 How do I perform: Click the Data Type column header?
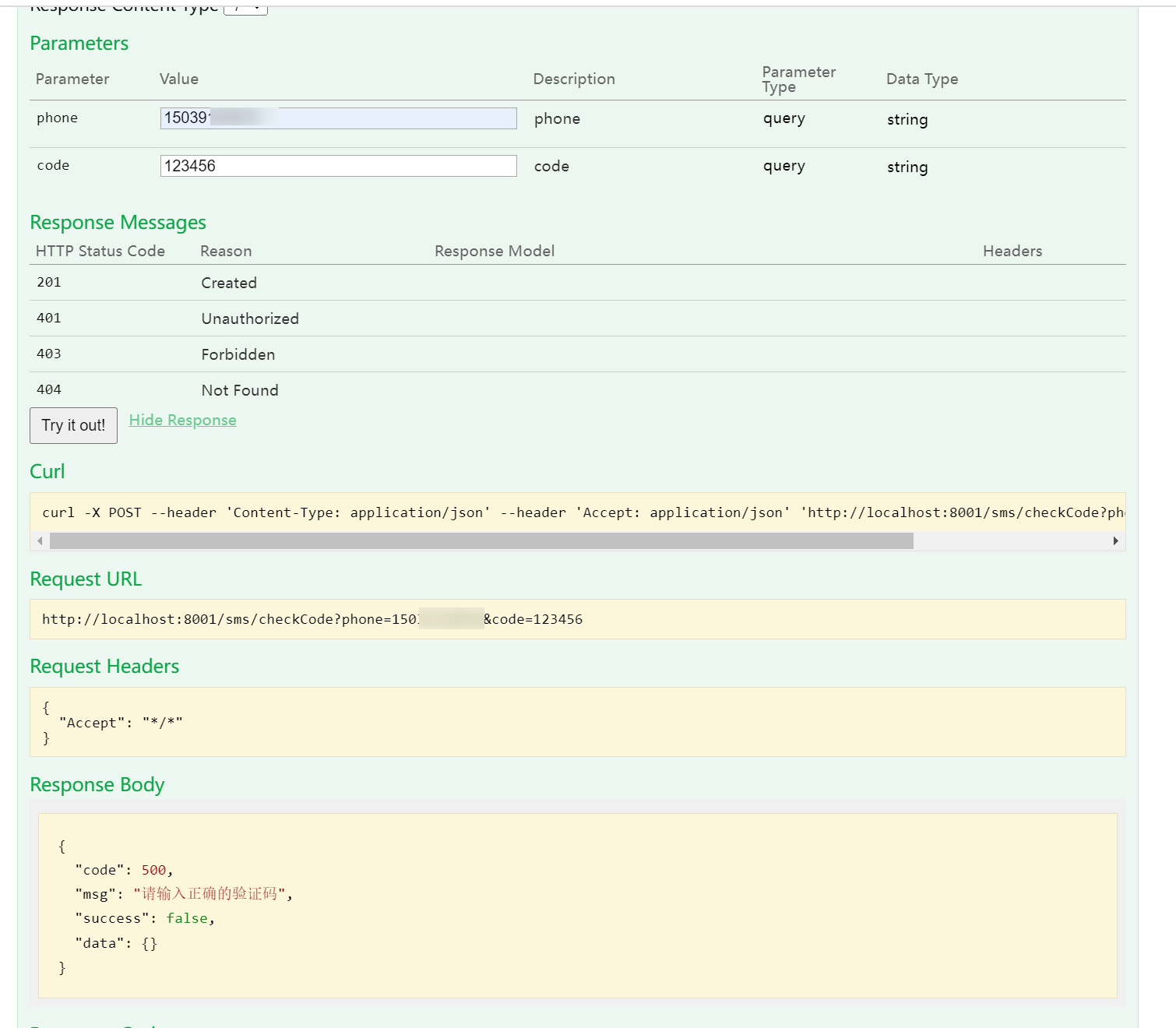coord(922,79)
